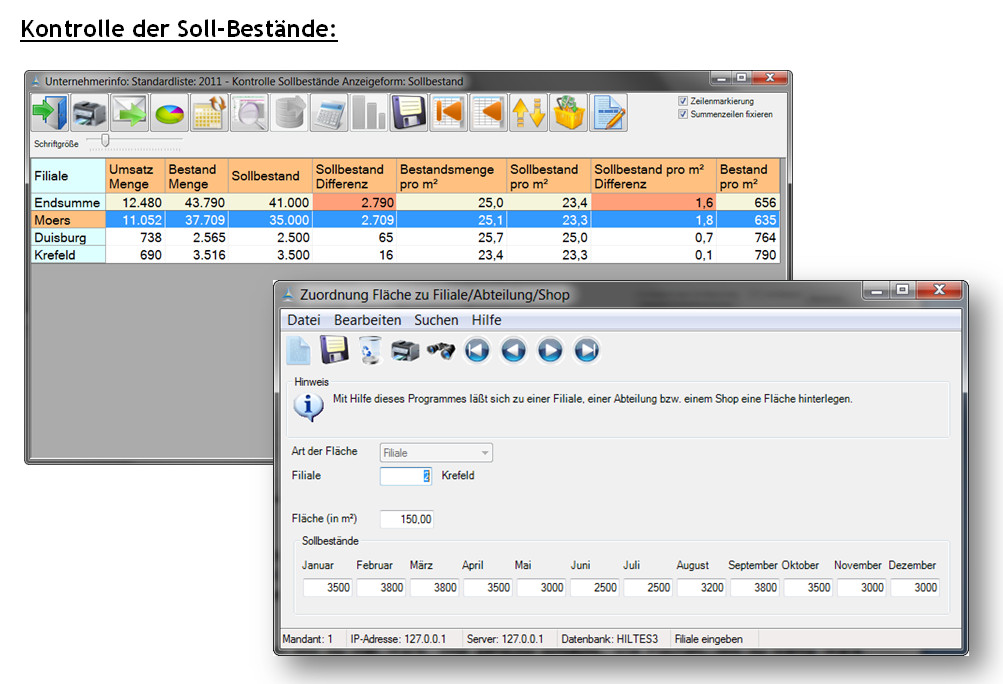Click the shopping basket icon
1003x684 pixels.
pyautogui.click(x=569, y=113)
